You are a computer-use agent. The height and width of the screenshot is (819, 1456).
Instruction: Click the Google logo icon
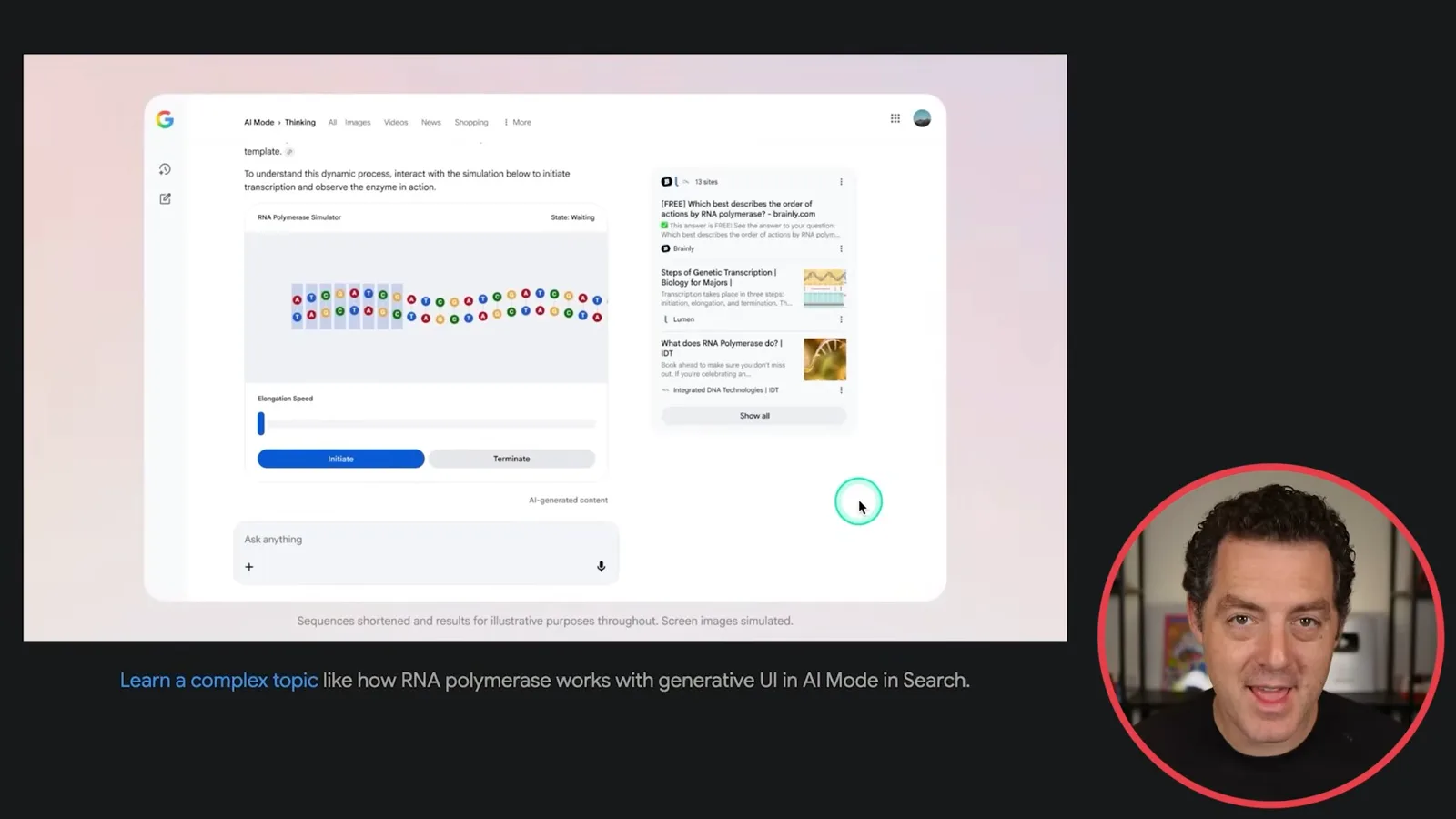[x=165, y=119]
